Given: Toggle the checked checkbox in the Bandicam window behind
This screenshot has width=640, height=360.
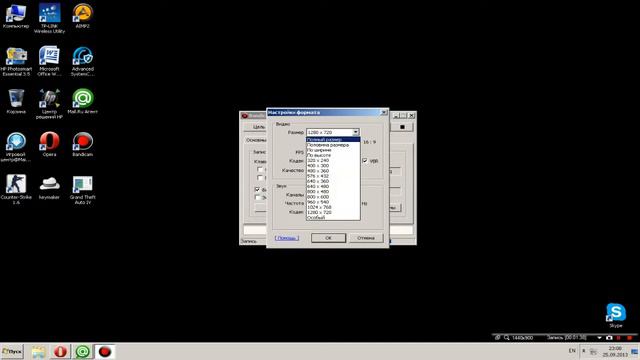Looking at the screenshot, I should point(257,189).
